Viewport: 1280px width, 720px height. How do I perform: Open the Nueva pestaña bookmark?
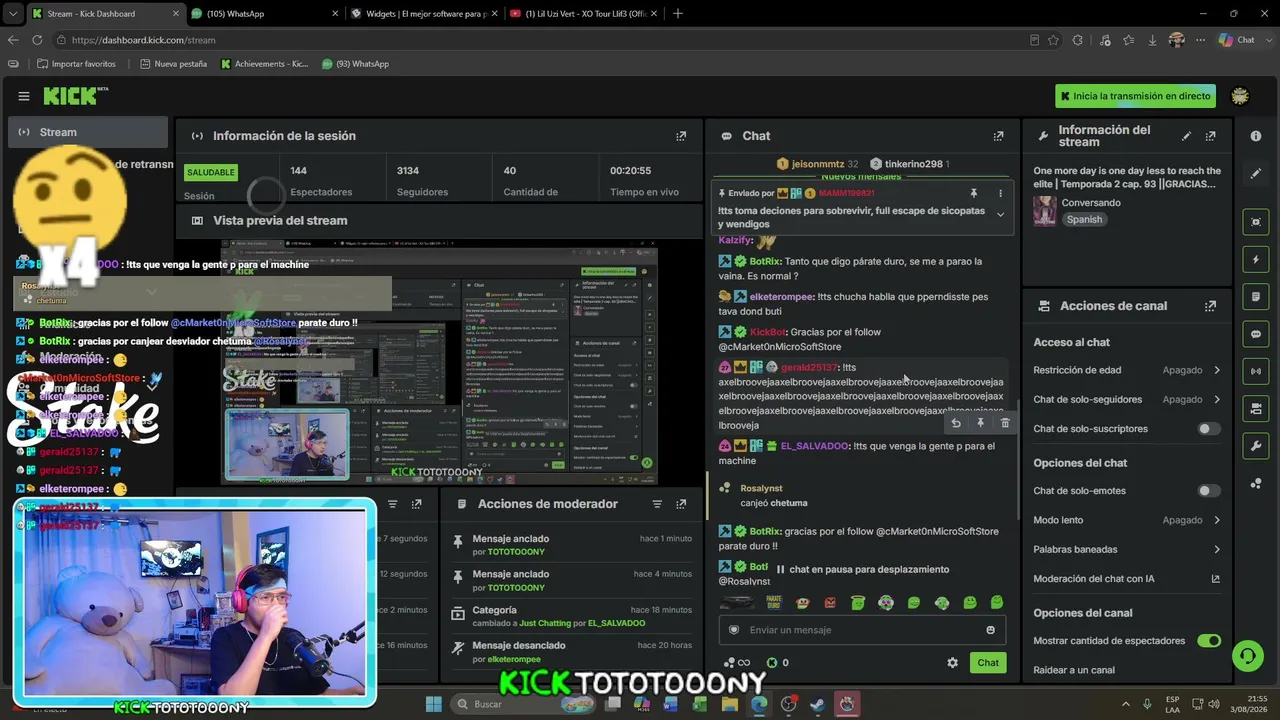tap(173, 64)
